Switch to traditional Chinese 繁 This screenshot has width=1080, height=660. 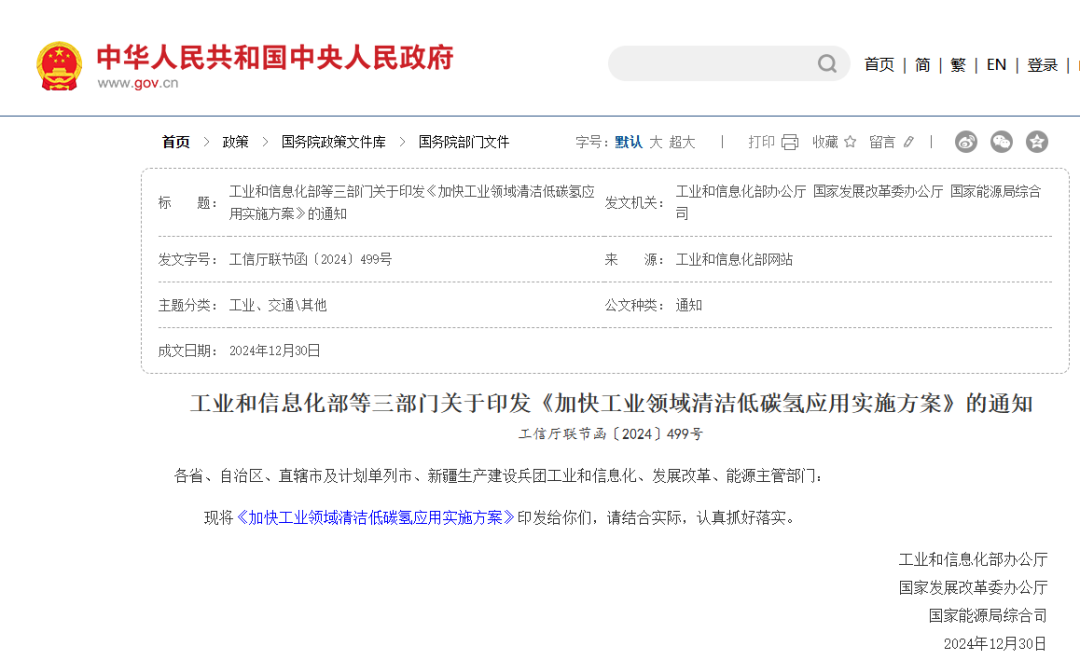pyautogui.click(x=958, y=65)
